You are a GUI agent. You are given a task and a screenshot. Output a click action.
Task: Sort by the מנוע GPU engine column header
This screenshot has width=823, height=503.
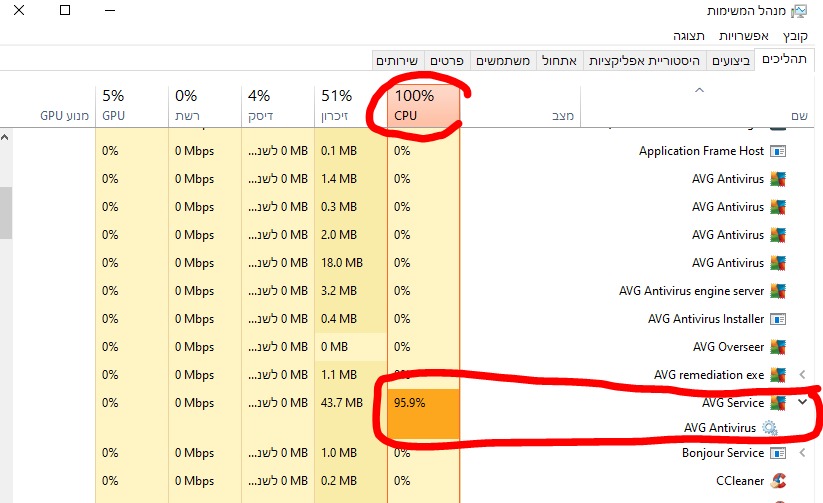[x=48, y=106]
